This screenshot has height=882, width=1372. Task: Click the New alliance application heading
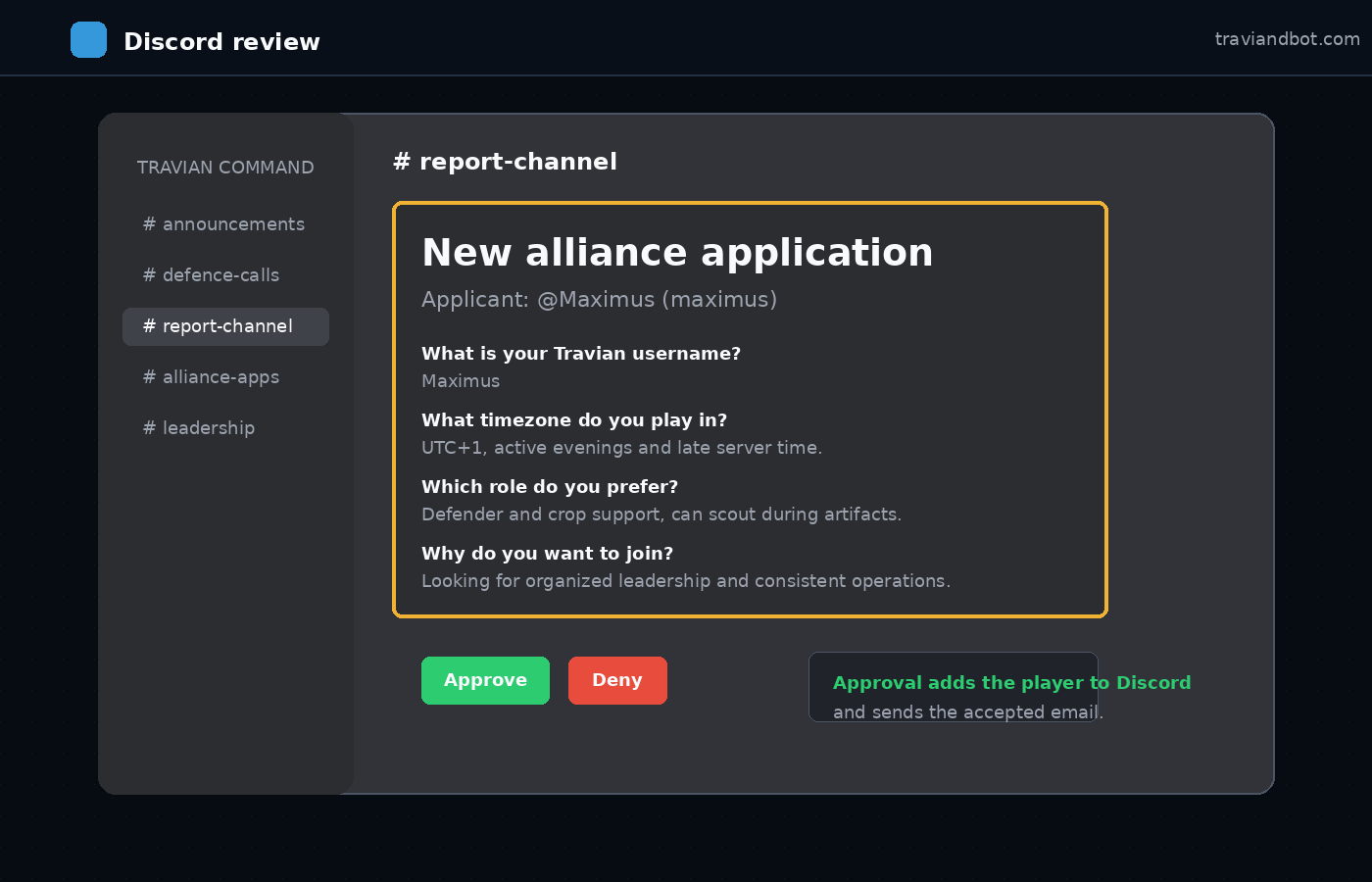point(677,253)
